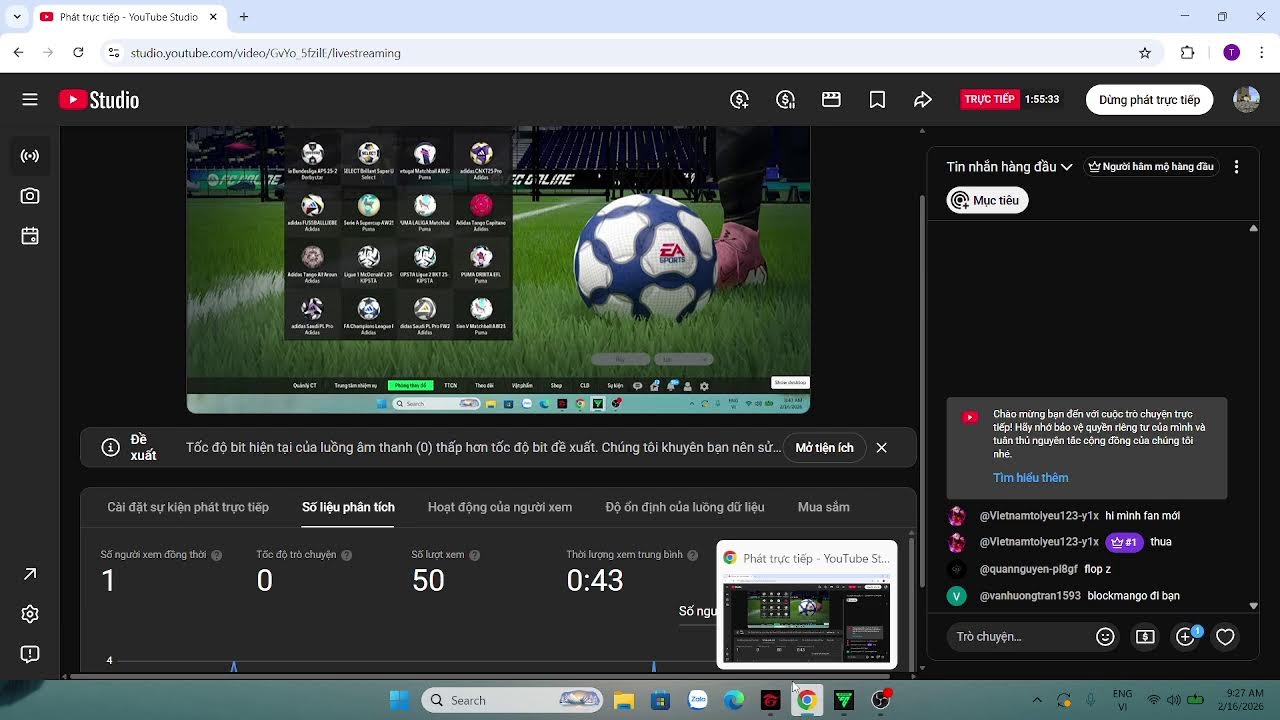1280x720 pixels.
Task: Switch to the Mua sắm tab
Action: (x=824, y=507)
